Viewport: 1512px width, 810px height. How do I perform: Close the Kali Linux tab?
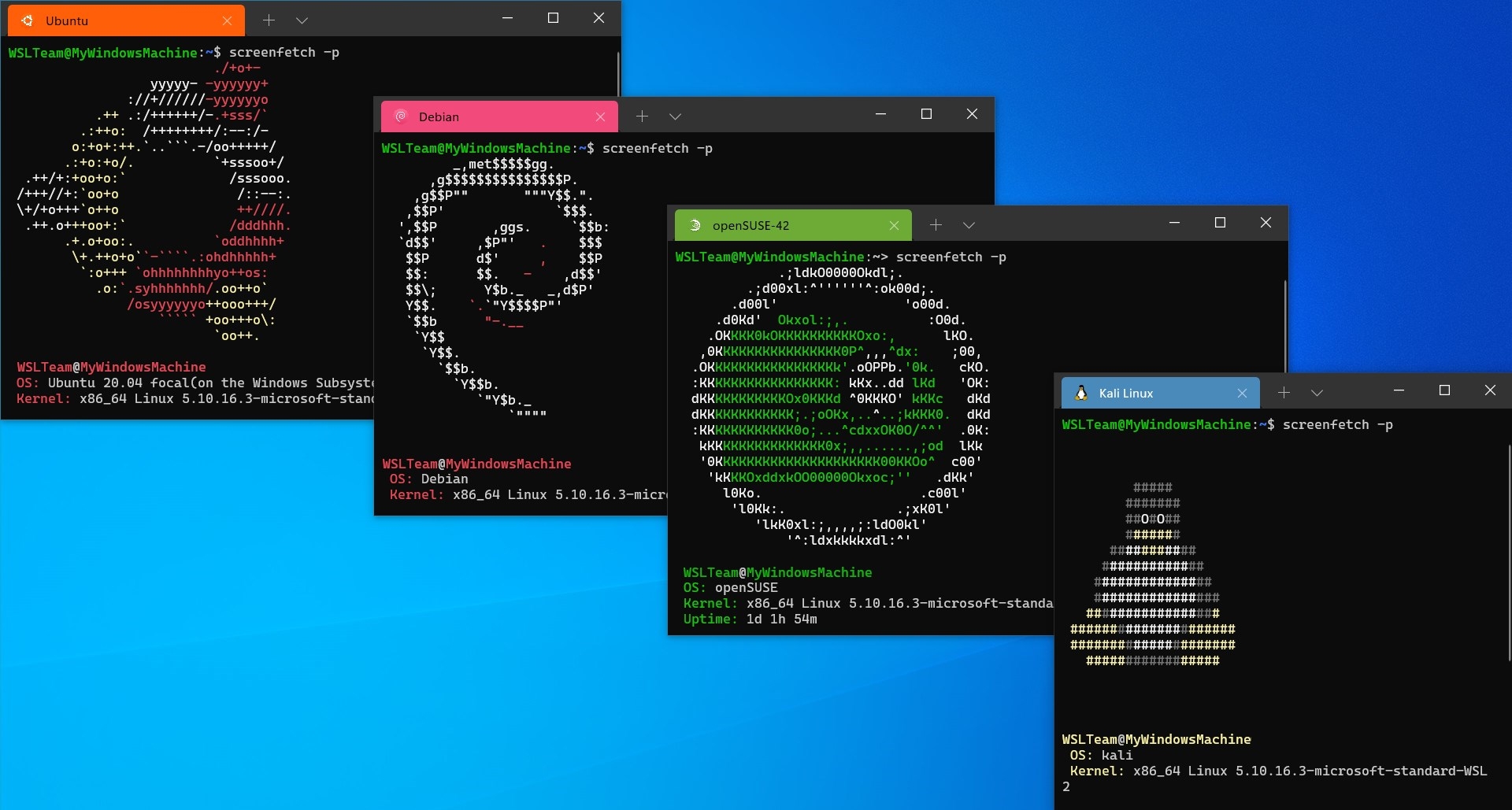coord(1243,392)
